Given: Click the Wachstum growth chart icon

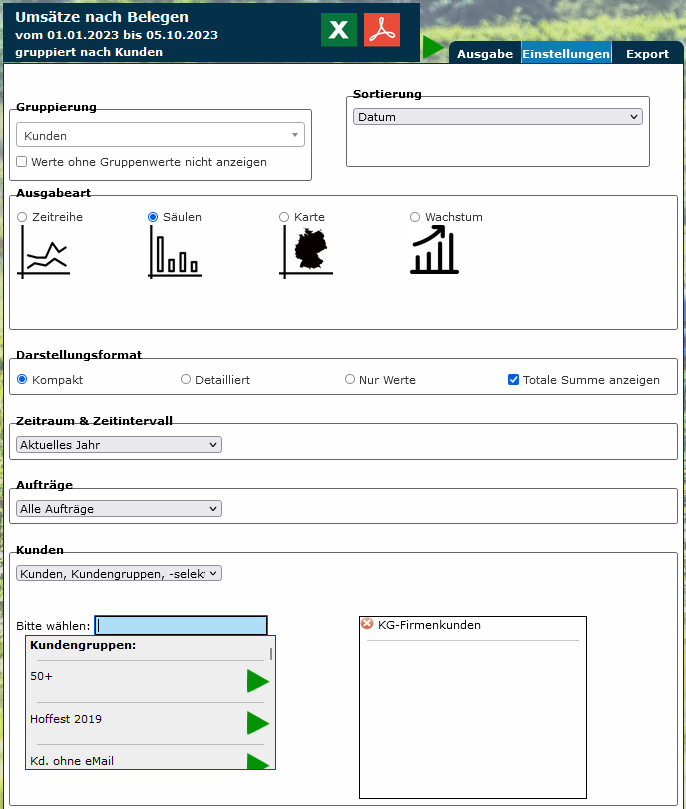Looking at the screenshot, I should (x=434, y=250).
